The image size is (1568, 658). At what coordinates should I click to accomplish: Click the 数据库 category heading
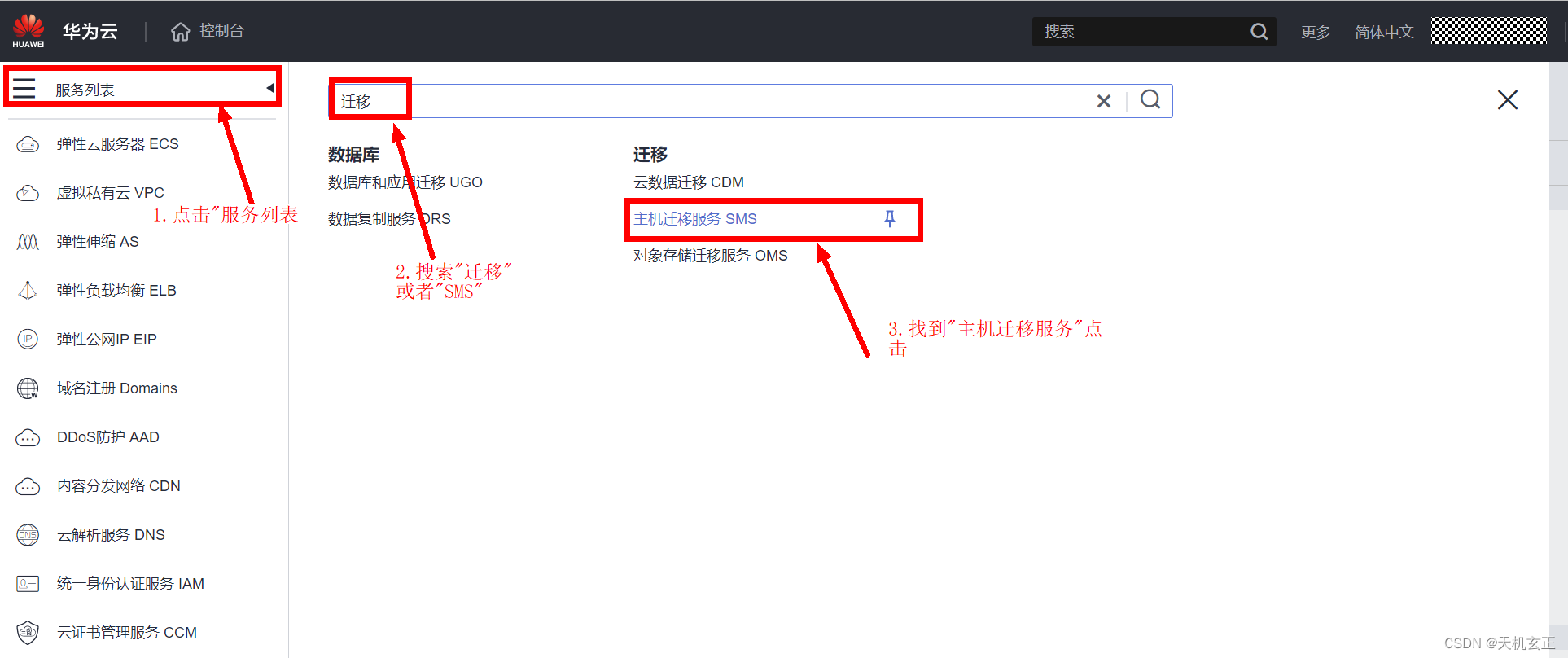pos(354,155)
